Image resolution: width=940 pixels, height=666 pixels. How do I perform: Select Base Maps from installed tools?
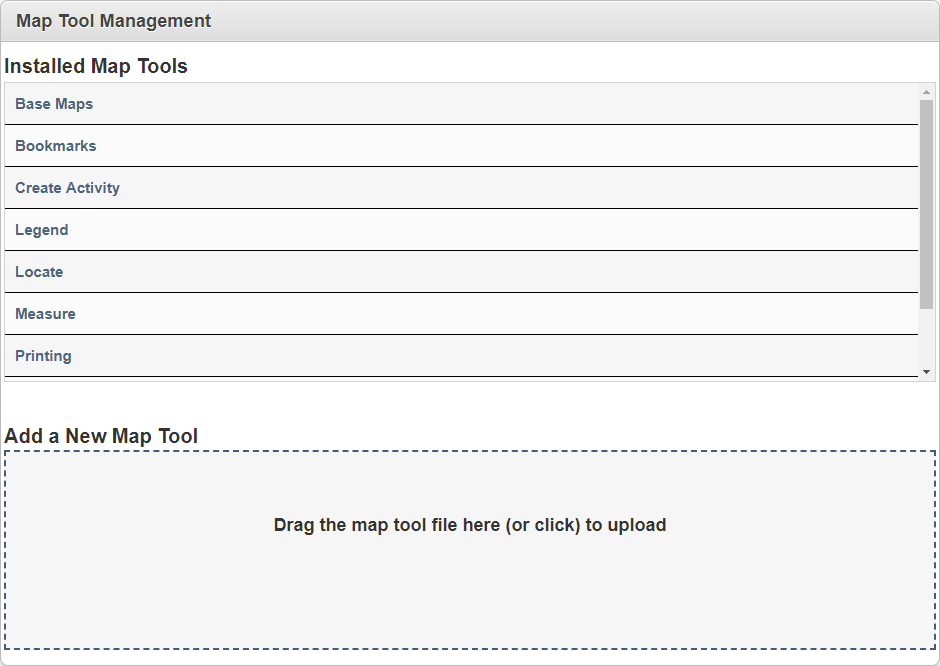pyautogui.click(x=54, y=104)
